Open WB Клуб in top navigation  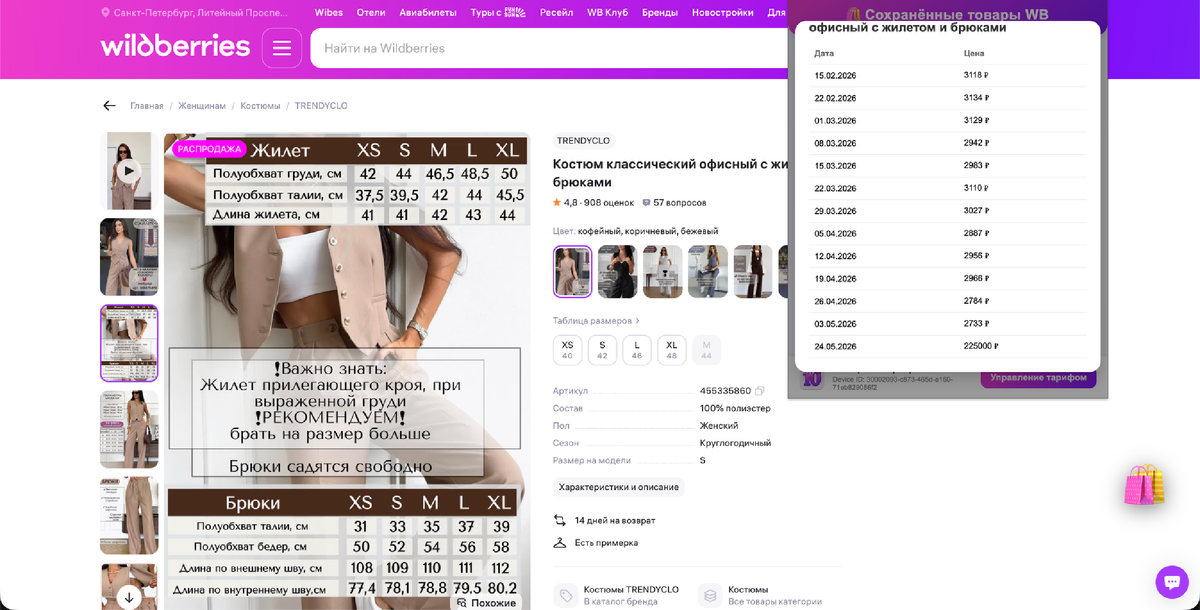tap(606, 13)
